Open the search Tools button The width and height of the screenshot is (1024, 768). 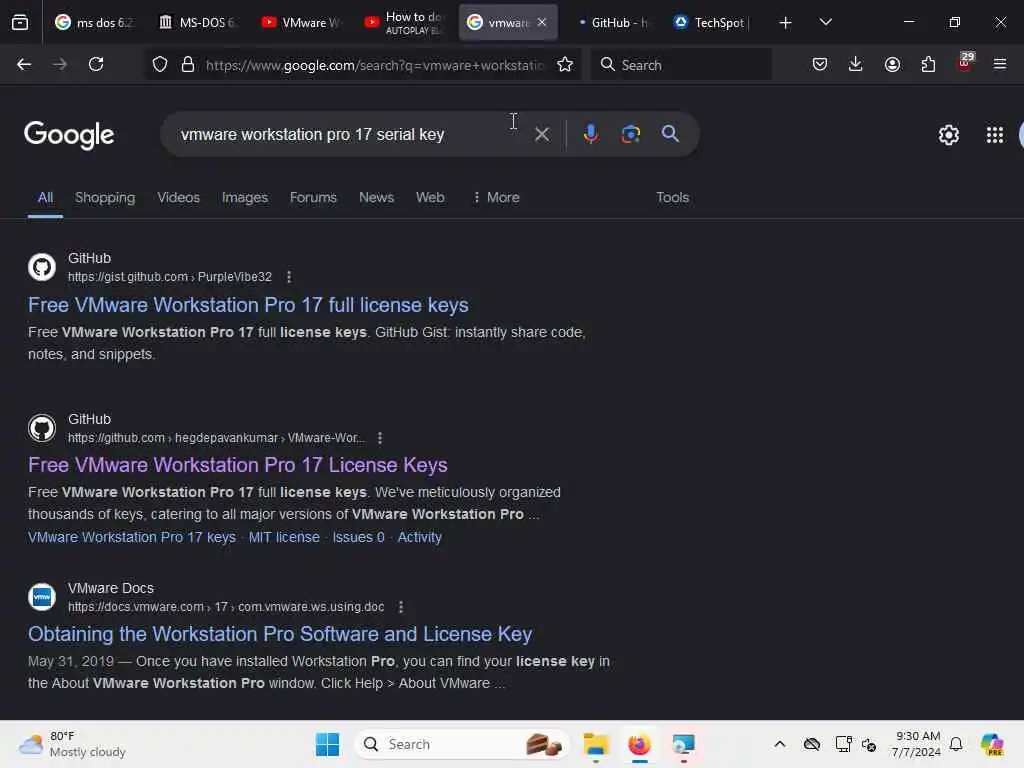(672, 197)
